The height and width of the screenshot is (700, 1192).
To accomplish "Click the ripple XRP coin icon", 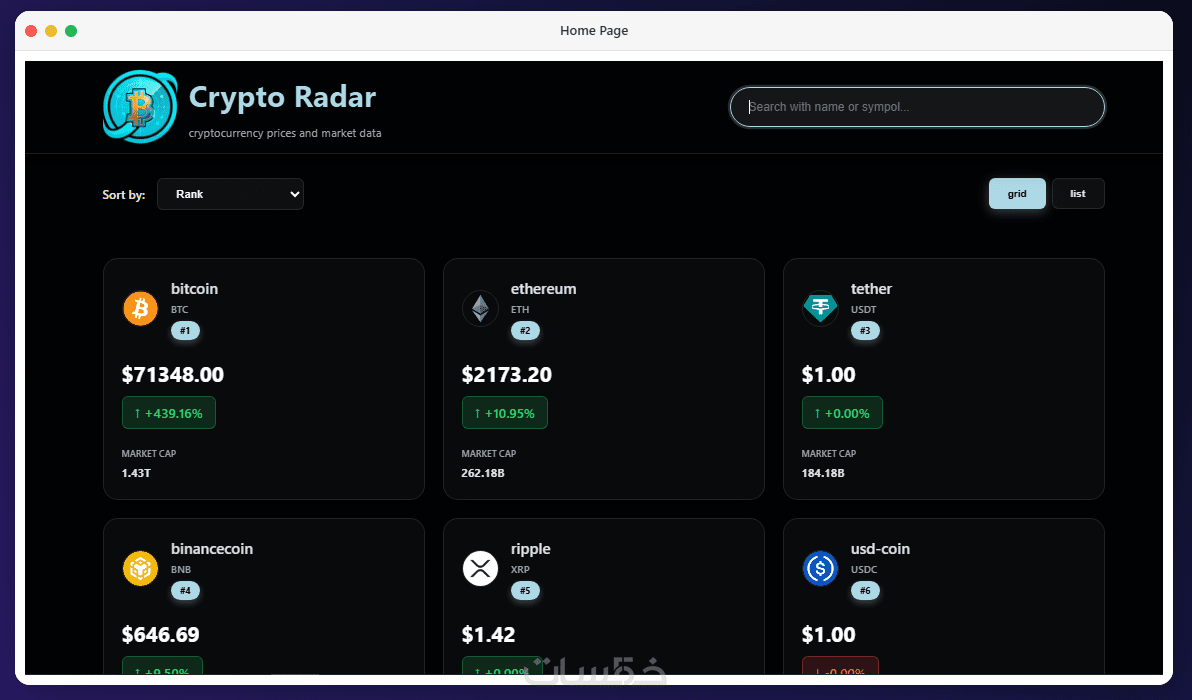I will (x=480, y=568).
